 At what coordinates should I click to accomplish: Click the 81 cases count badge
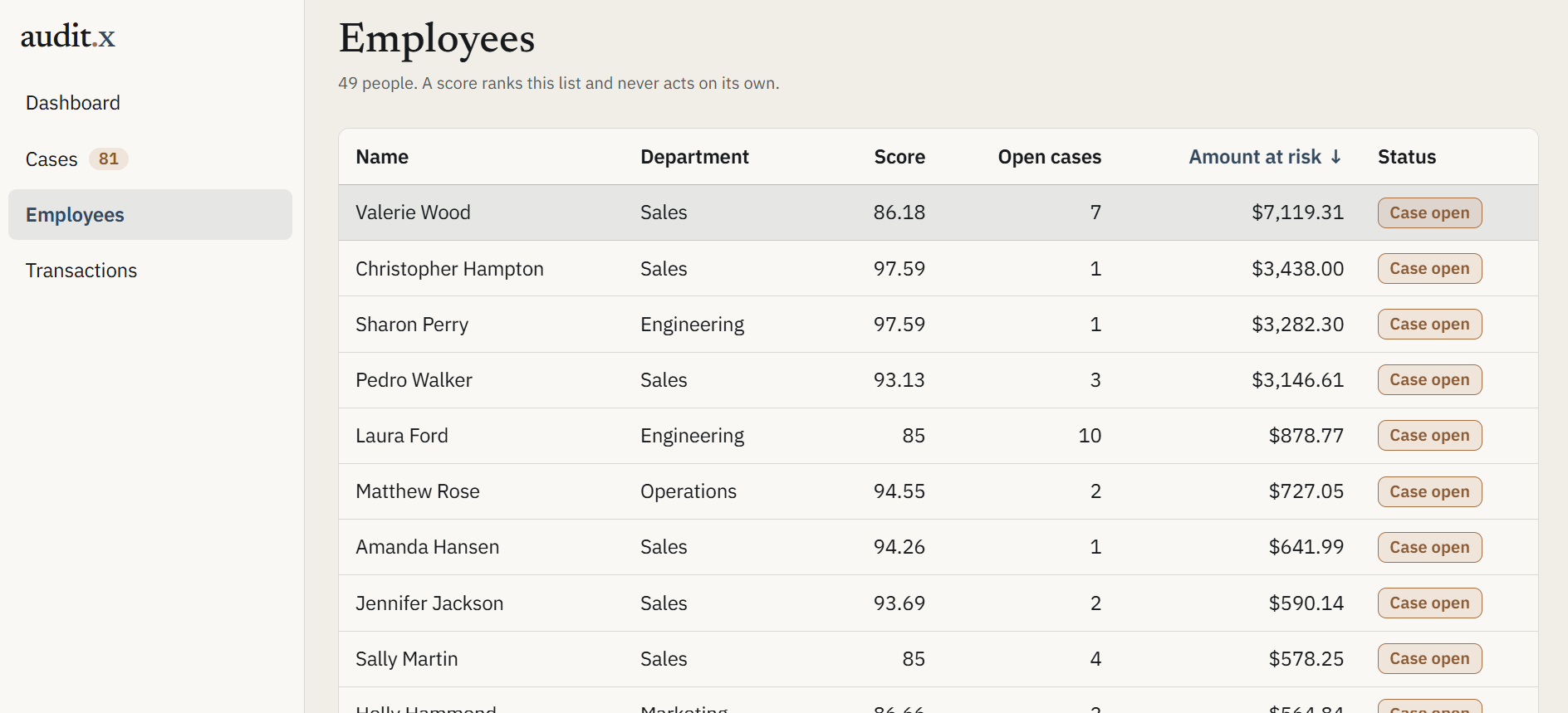coord(109,159)
